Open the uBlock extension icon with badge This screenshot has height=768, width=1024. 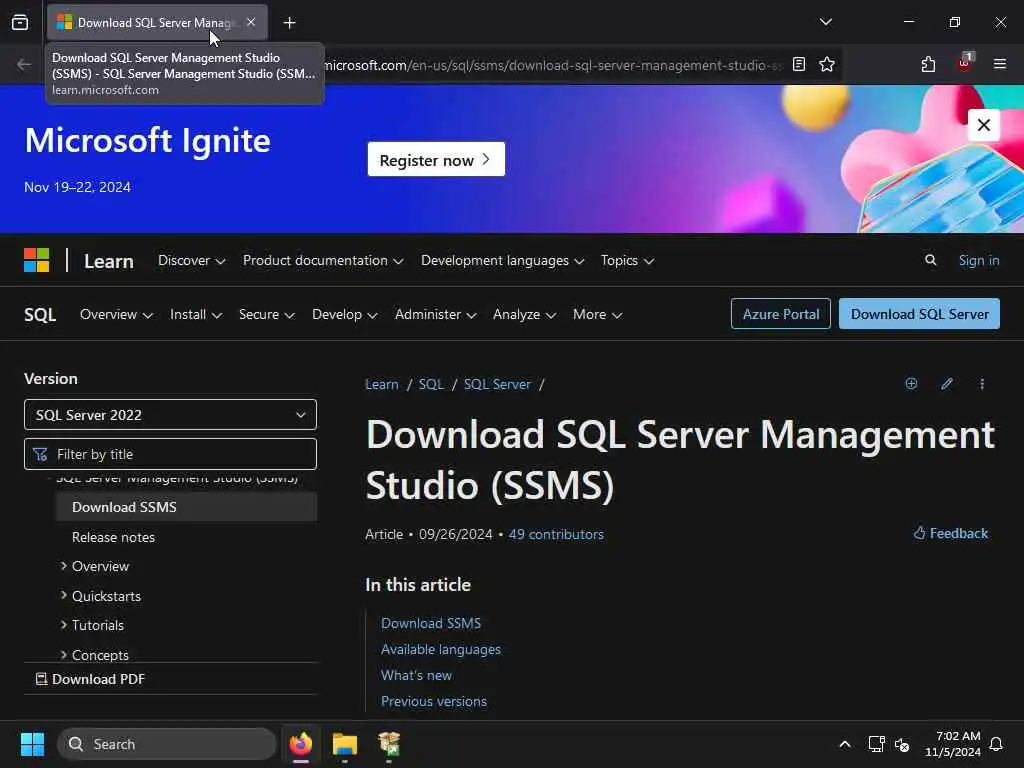pos(964,63)
